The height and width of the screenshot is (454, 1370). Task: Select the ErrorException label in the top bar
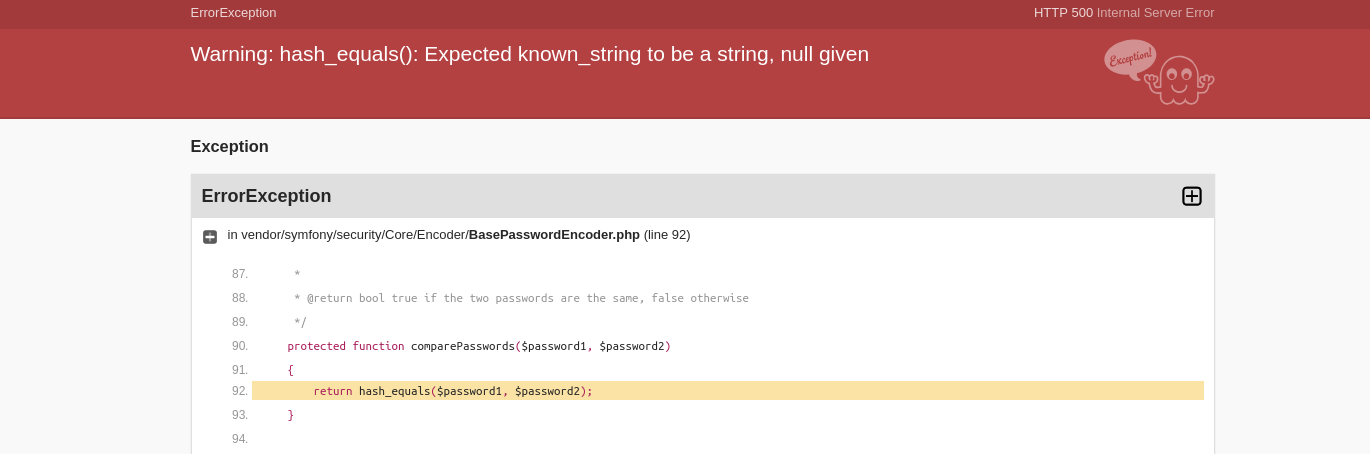(x=233, y=13)
